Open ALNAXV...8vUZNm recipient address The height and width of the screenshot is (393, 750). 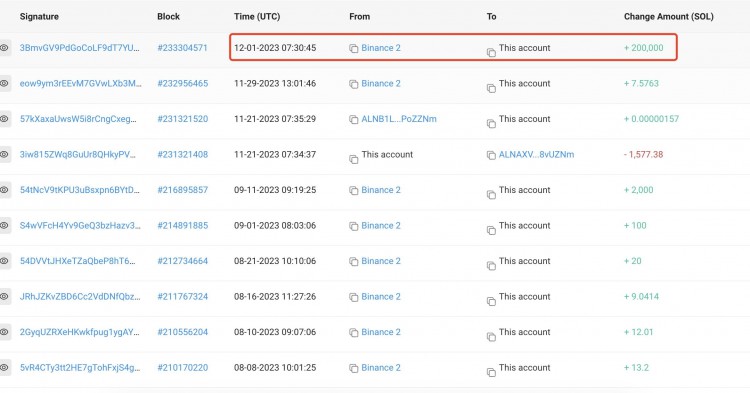(536, 154)
